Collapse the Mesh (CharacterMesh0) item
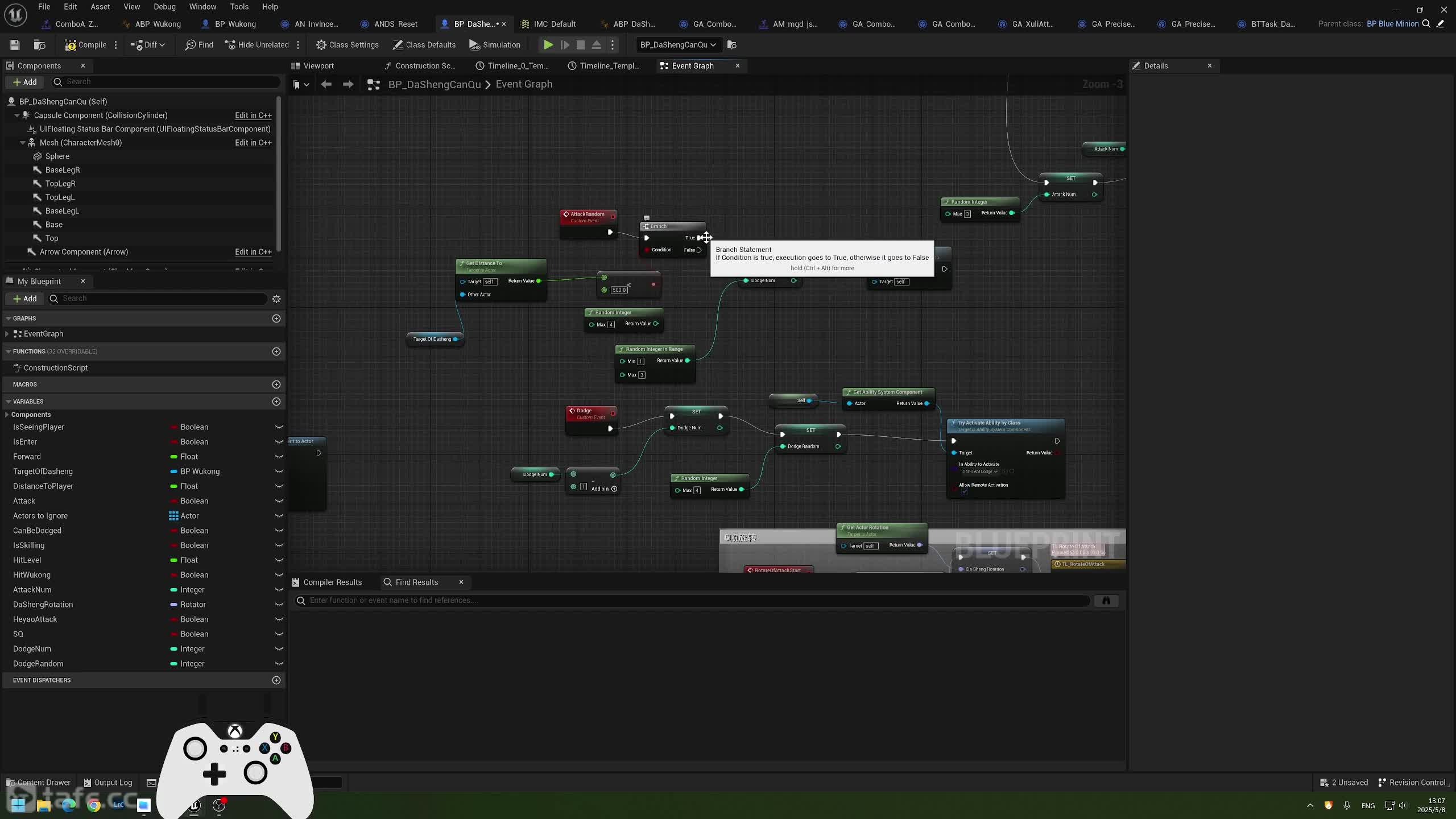The height and width of the screenshot is (819, 1456). pyautogui.click(x=23, y=143)
